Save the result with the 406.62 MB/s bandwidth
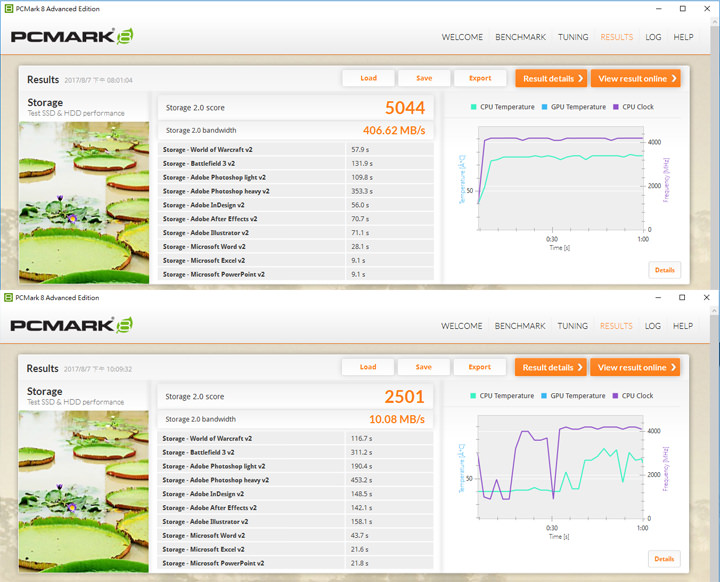Screen dimensions: 720x582 424,78
